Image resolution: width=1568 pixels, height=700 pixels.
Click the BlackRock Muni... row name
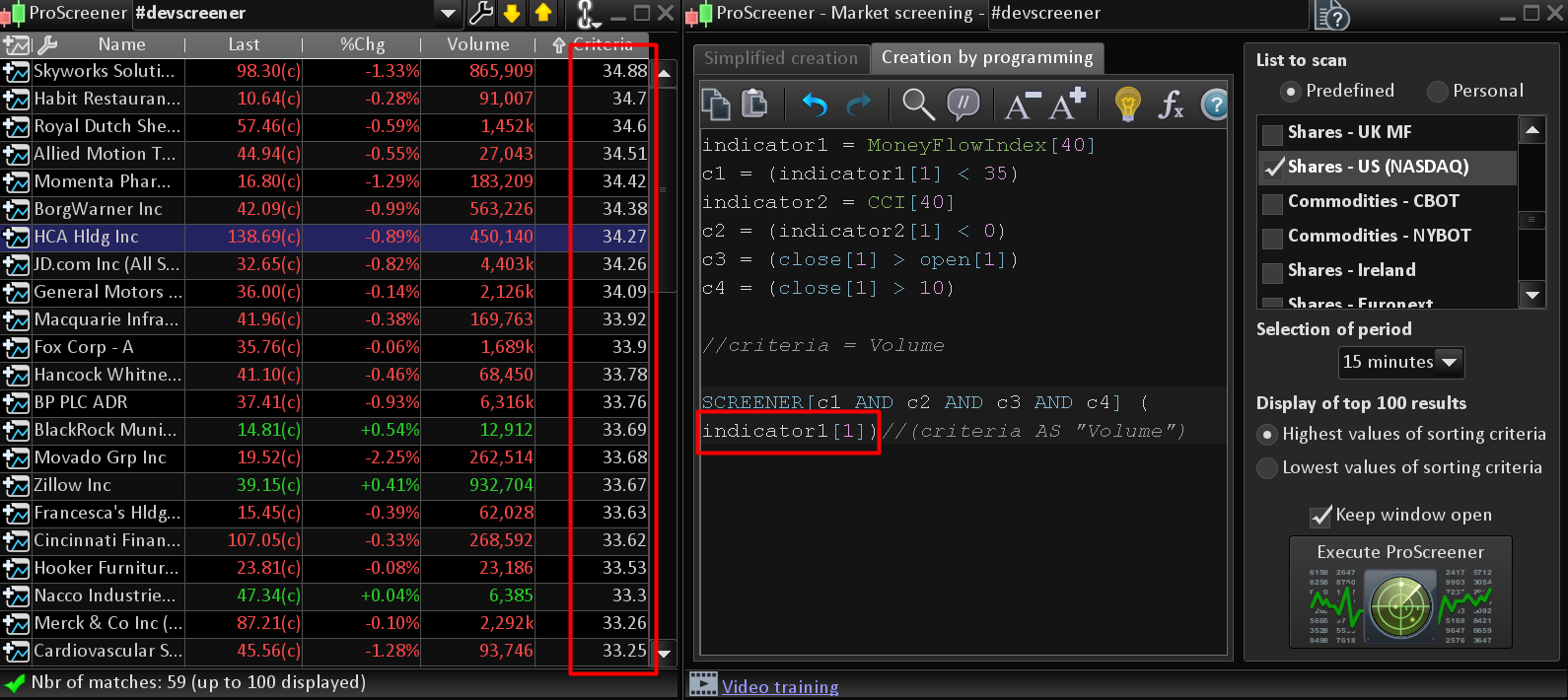coord(106,430)
